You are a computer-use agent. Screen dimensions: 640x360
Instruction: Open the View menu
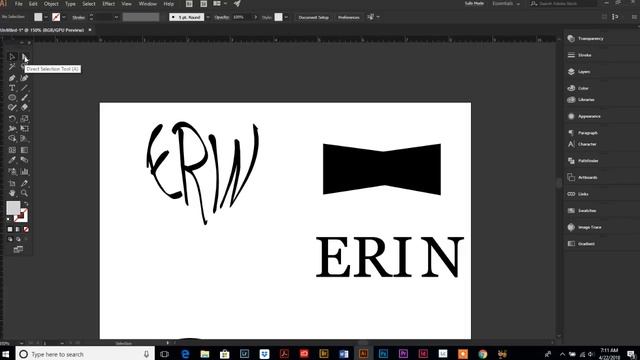(x=127, y=4)
